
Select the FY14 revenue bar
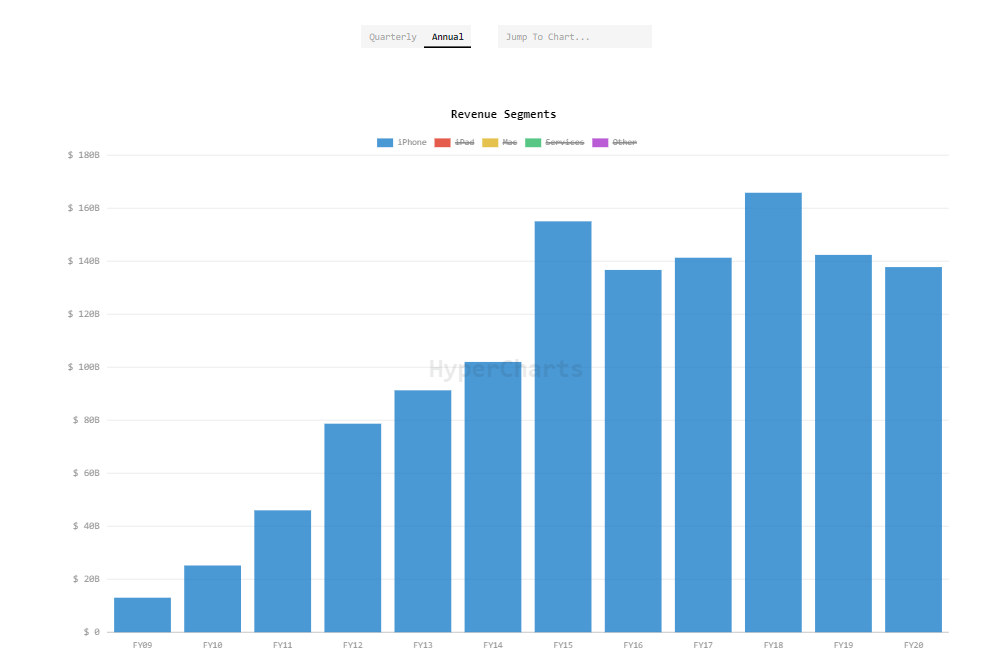(493, 497)
